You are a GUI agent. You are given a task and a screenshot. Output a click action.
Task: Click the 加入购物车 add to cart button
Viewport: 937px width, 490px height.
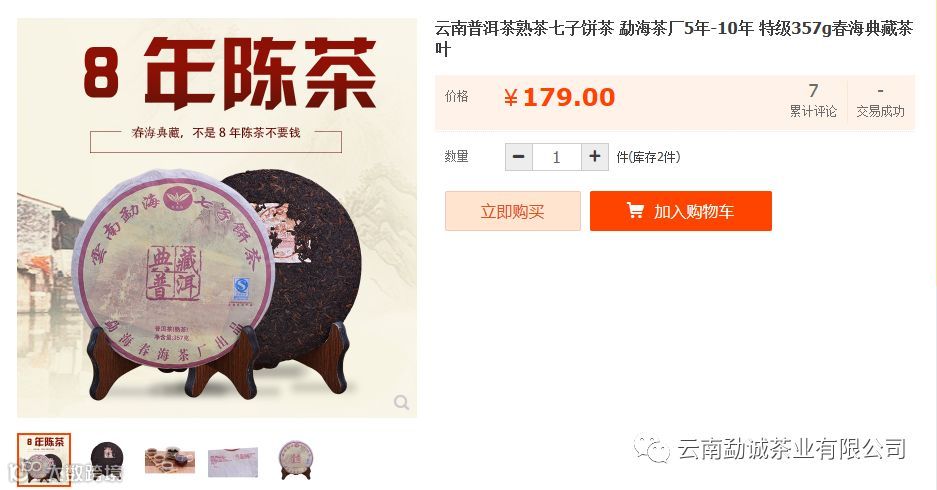(x=681, y=211)
